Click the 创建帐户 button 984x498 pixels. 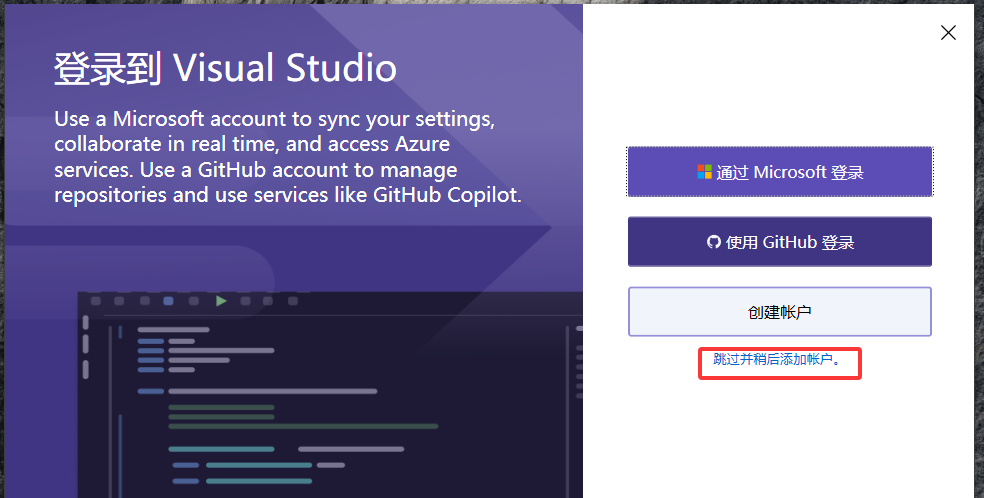779,312
